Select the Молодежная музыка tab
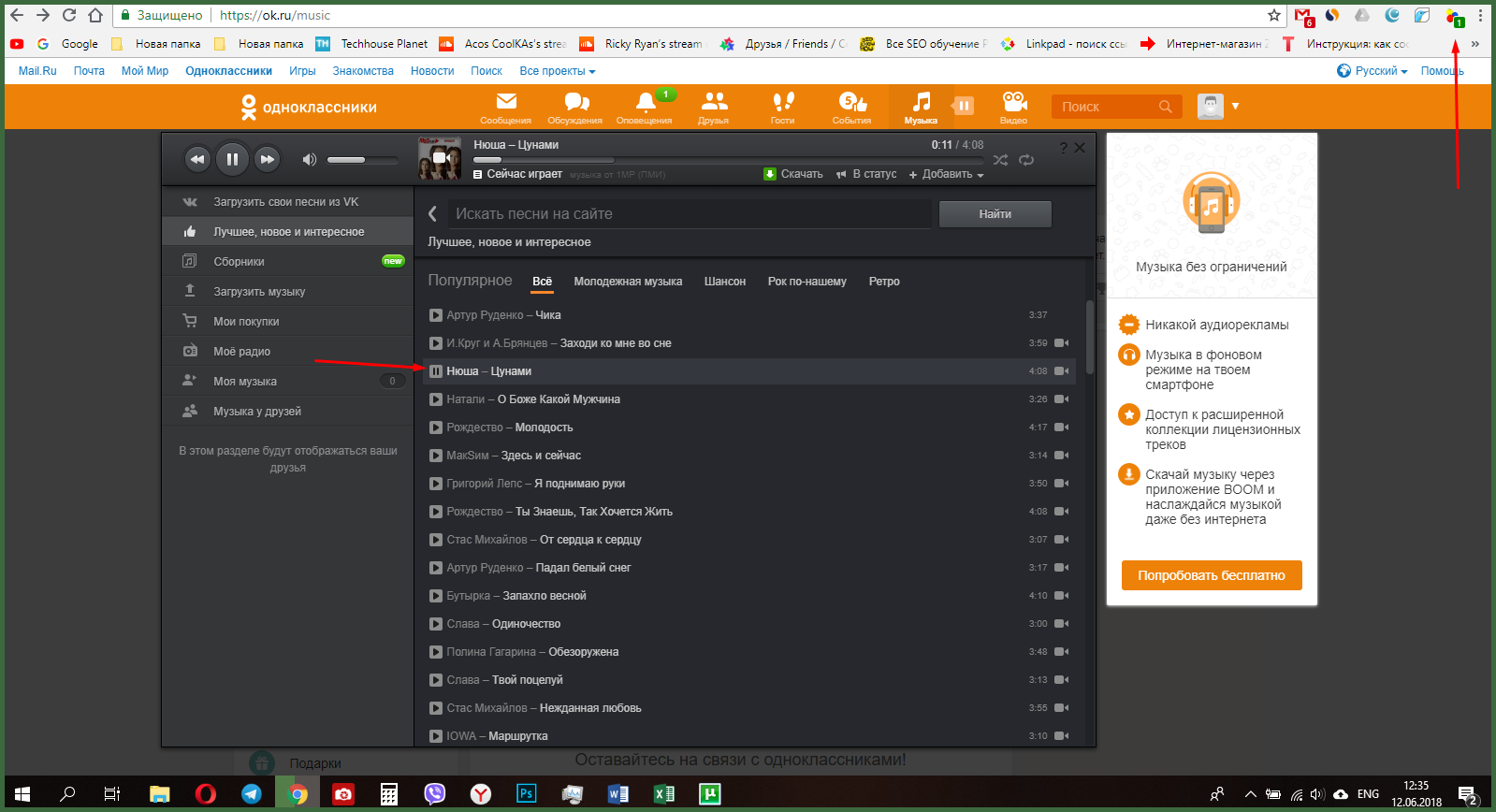The height and width of the screenshot is (812, 1496). 628,282
